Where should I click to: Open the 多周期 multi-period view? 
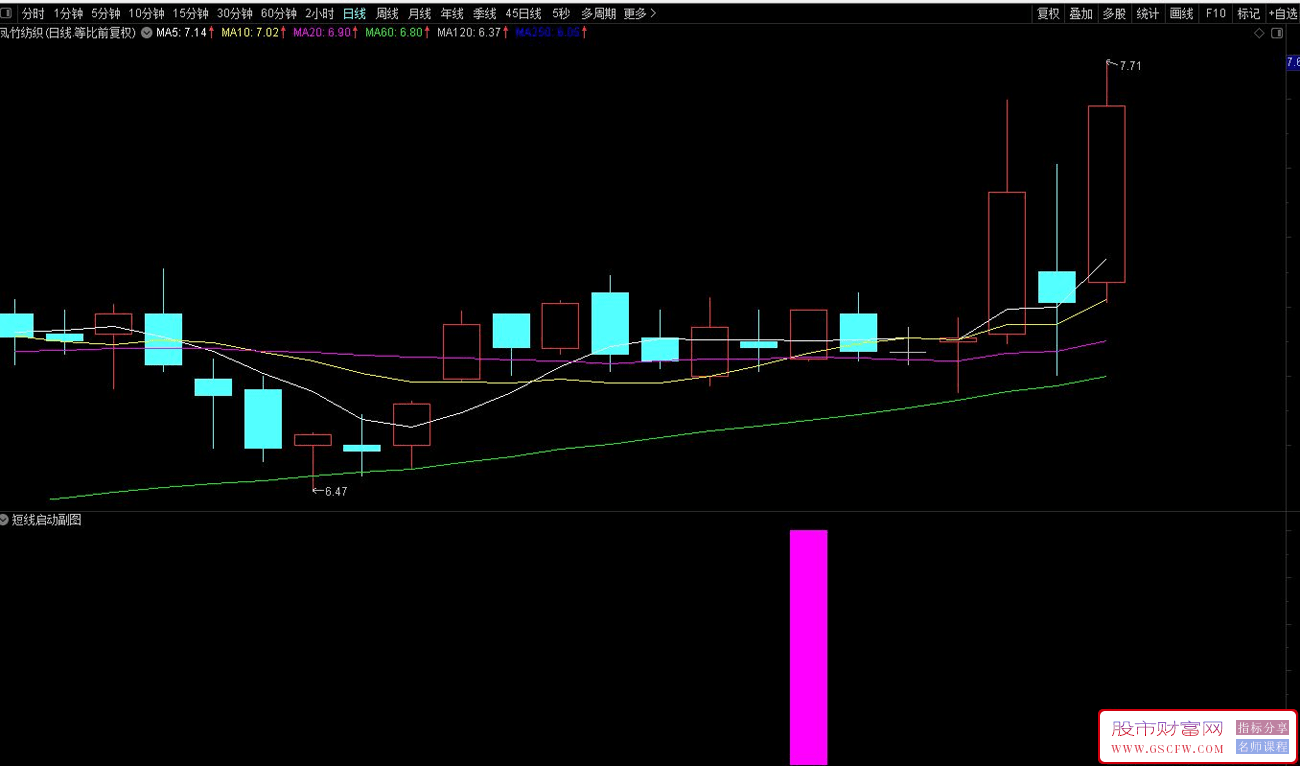(598, 14)
